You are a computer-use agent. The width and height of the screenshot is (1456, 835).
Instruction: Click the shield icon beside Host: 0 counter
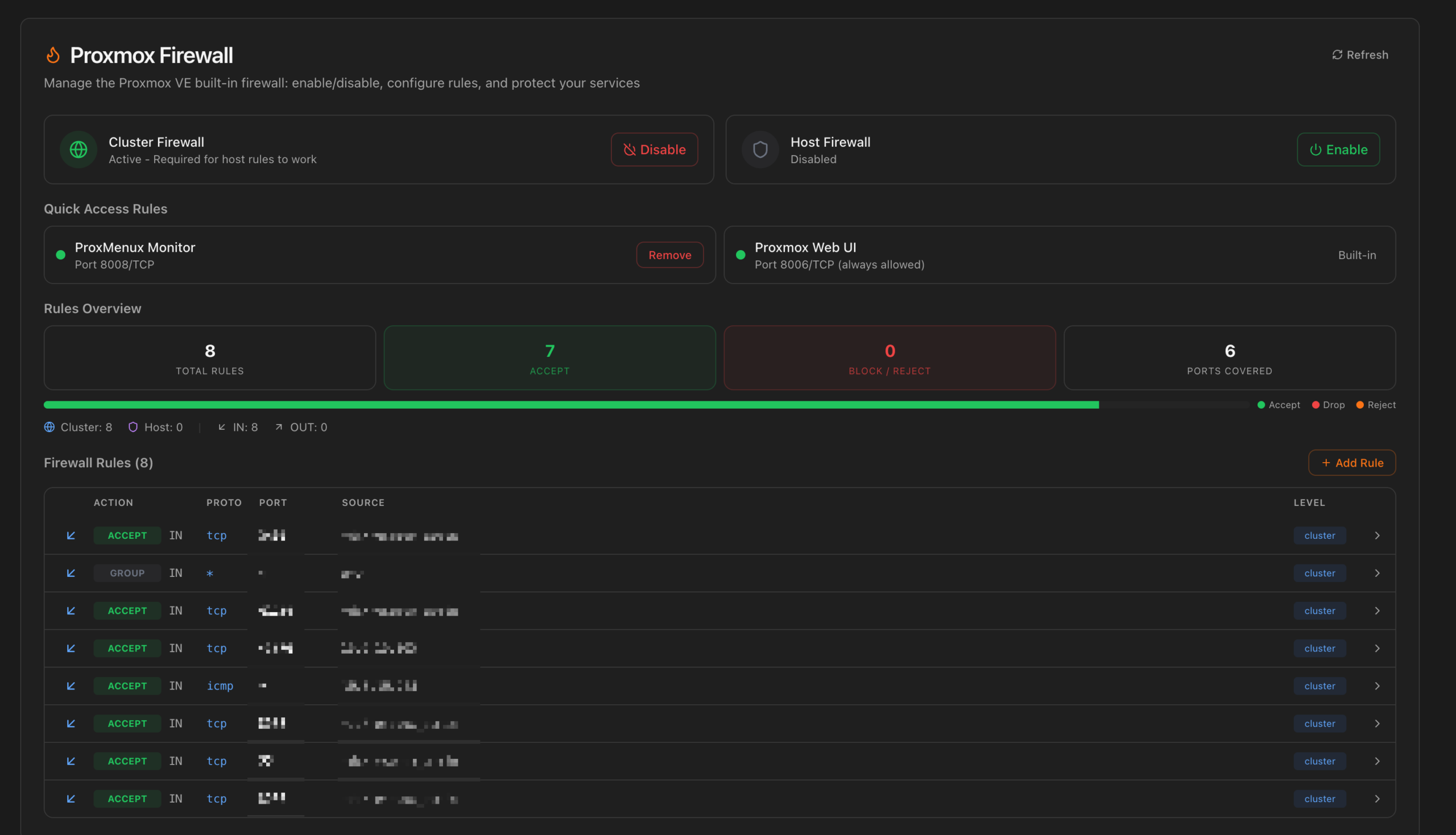[x=133, y=427]
